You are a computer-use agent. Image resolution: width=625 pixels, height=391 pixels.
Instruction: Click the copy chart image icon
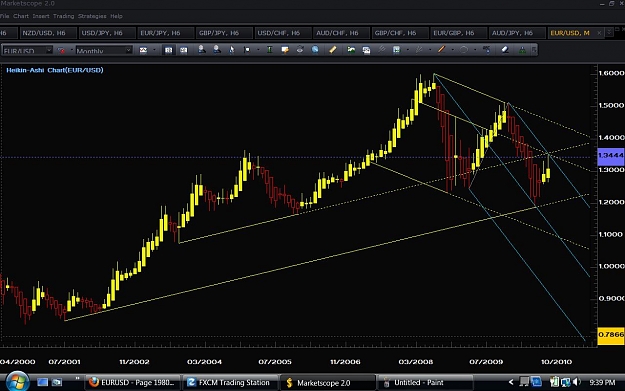[366, 50]
